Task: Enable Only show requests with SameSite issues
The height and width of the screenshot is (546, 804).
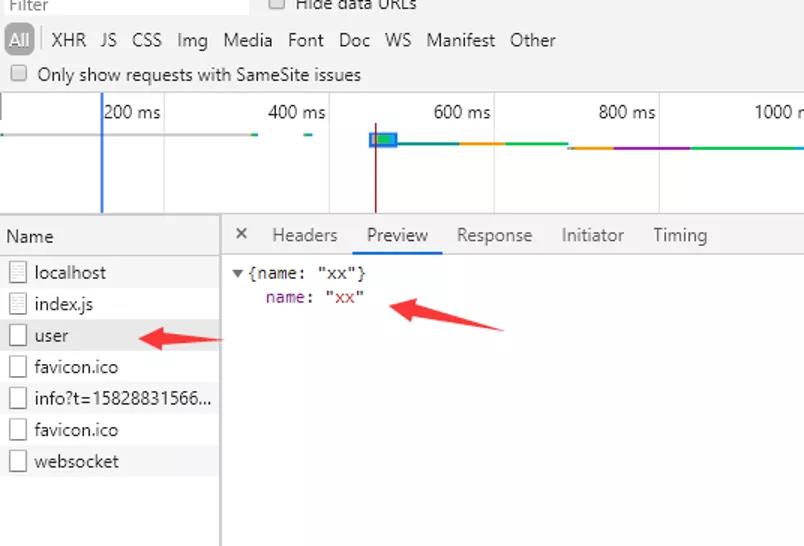Action: (18, 74)
